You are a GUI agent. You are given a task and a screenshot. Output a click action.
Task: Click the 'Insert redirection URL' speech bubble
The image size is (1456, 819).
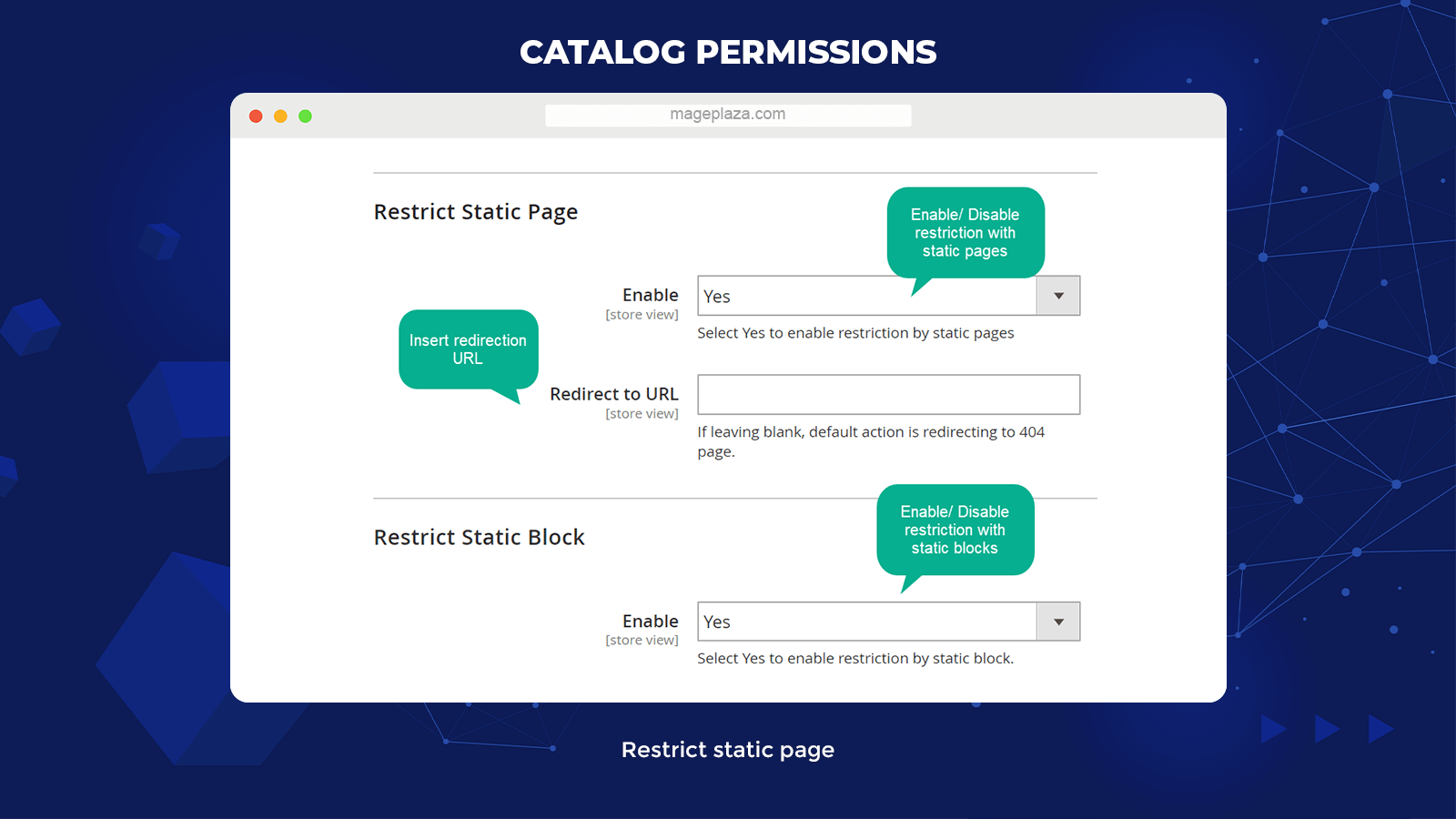[x=468, y=349]
